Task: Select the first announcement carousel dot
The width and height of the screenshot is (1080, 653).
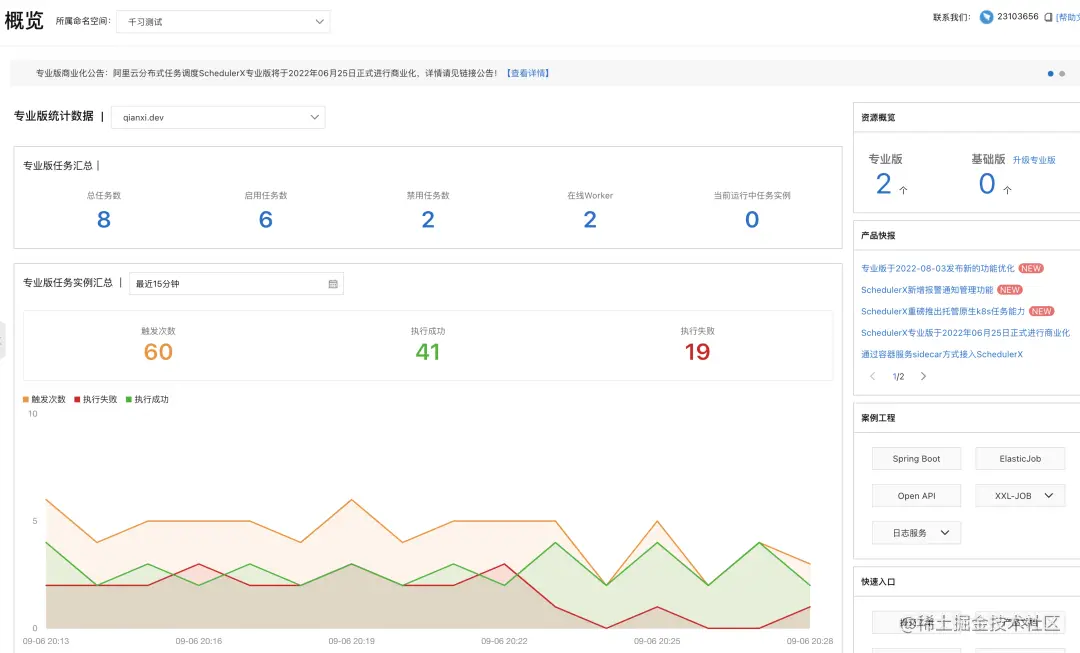Action: [x=1050, y=74]
